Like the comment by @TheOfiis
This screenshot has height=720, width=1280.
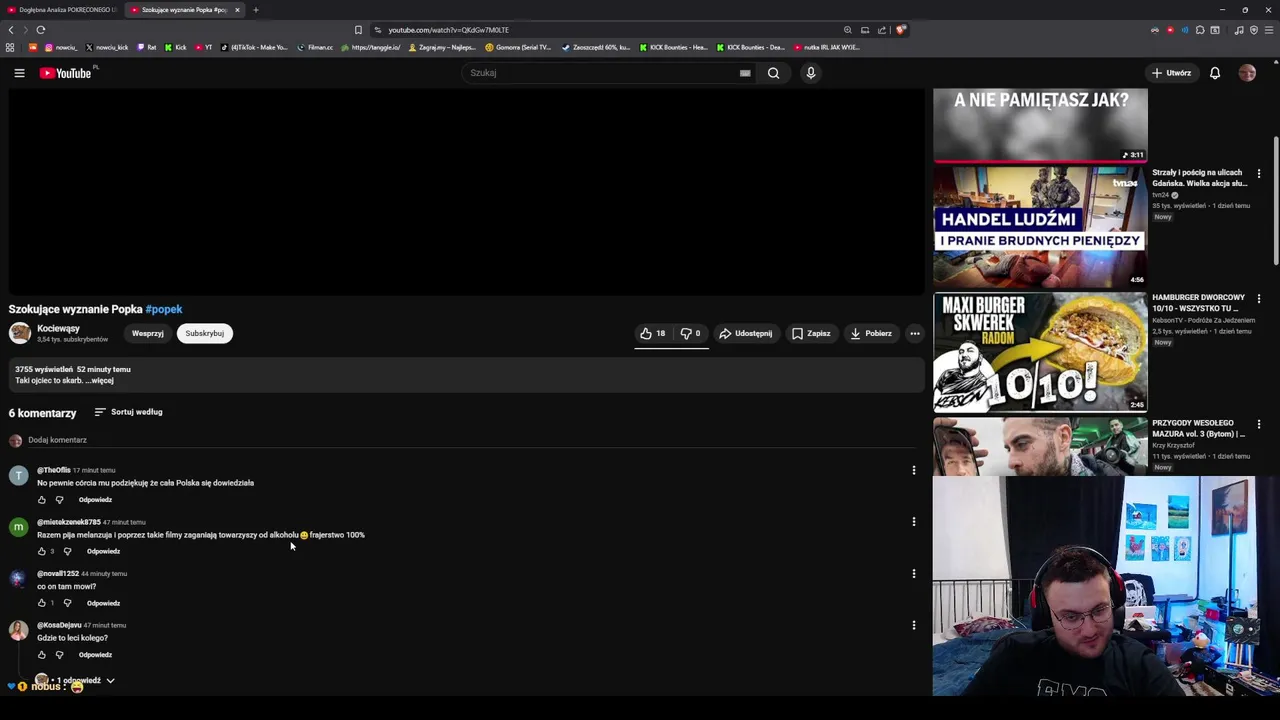click(42, 500)
